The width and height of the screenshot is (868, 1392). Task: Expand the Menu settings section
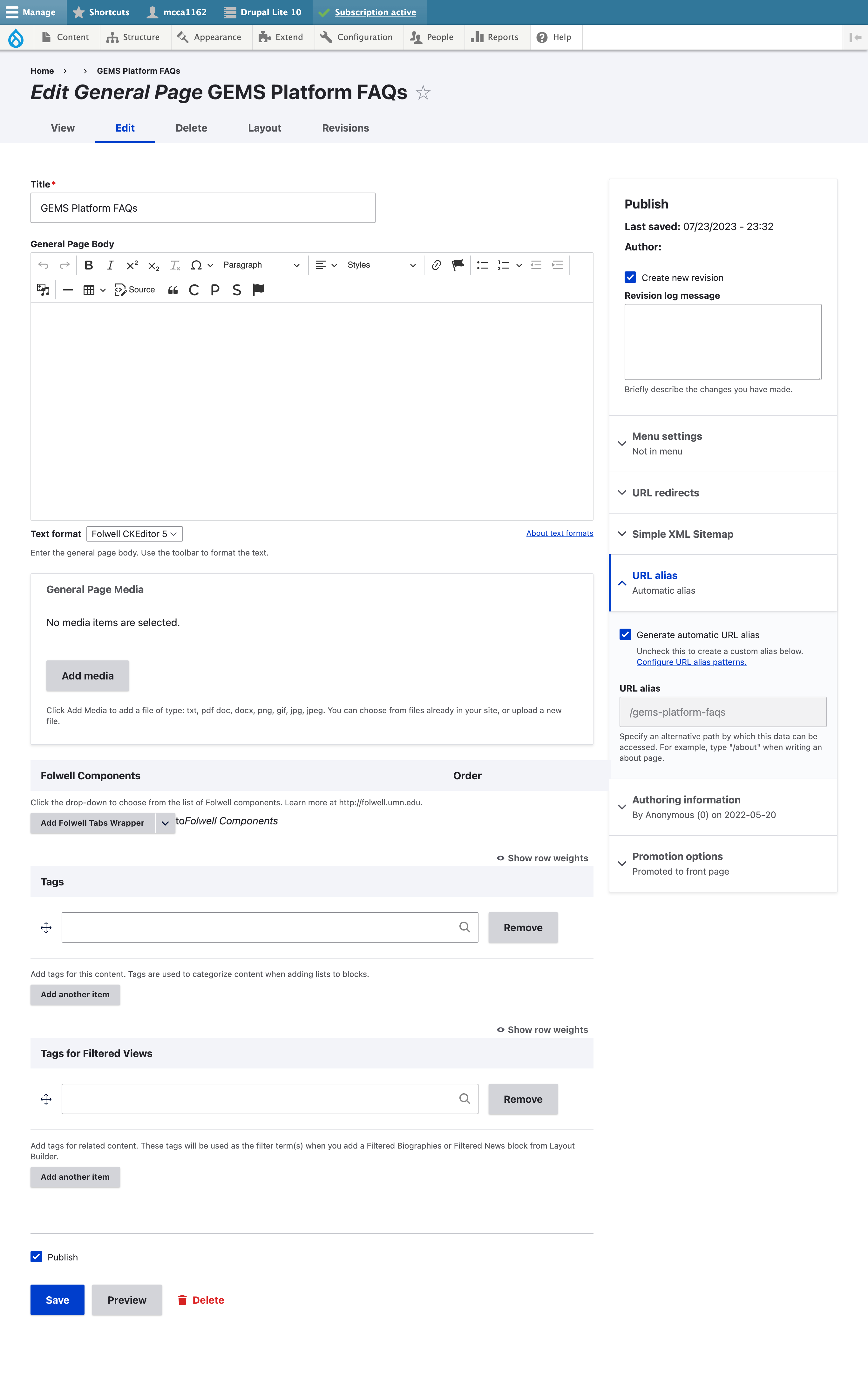pos(667,436)
